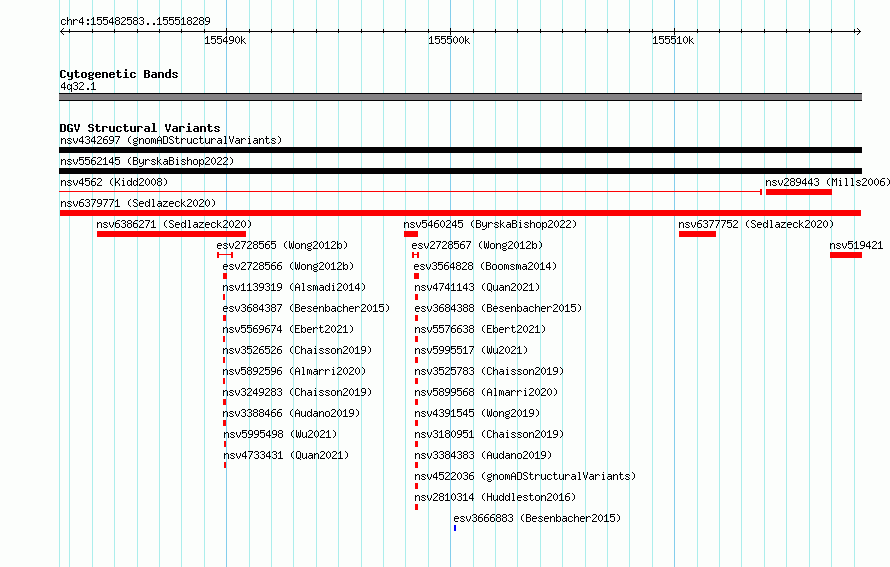Select esv3684387 (Besenbacher2015)
The height and width of the screenshot is (567, 890).
(x=306, y=308)
